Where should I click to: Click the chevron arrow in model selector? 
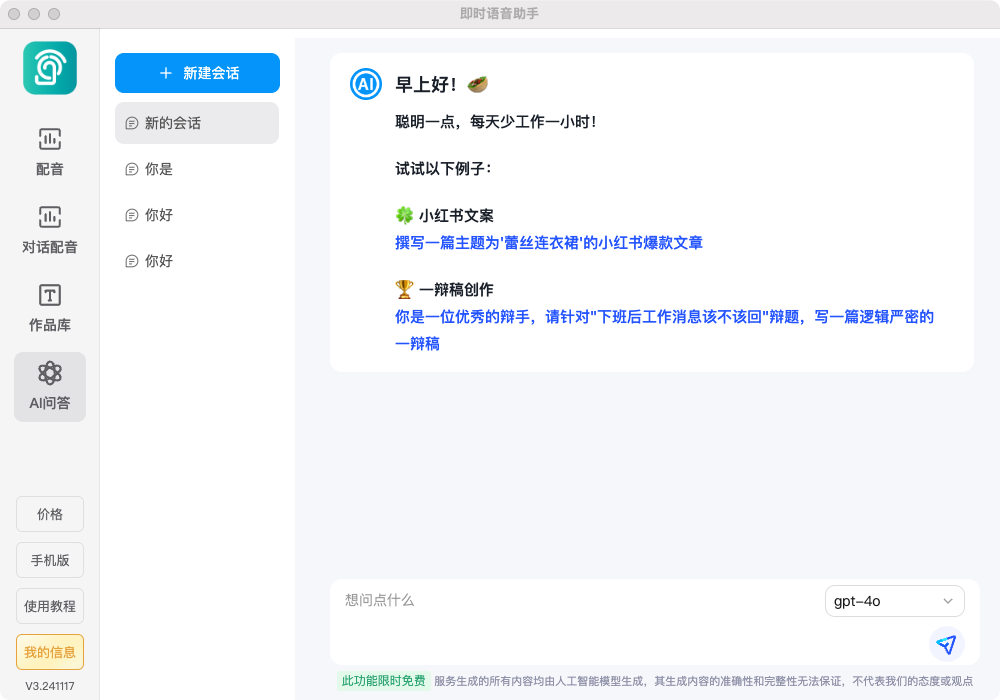[947, 601]
